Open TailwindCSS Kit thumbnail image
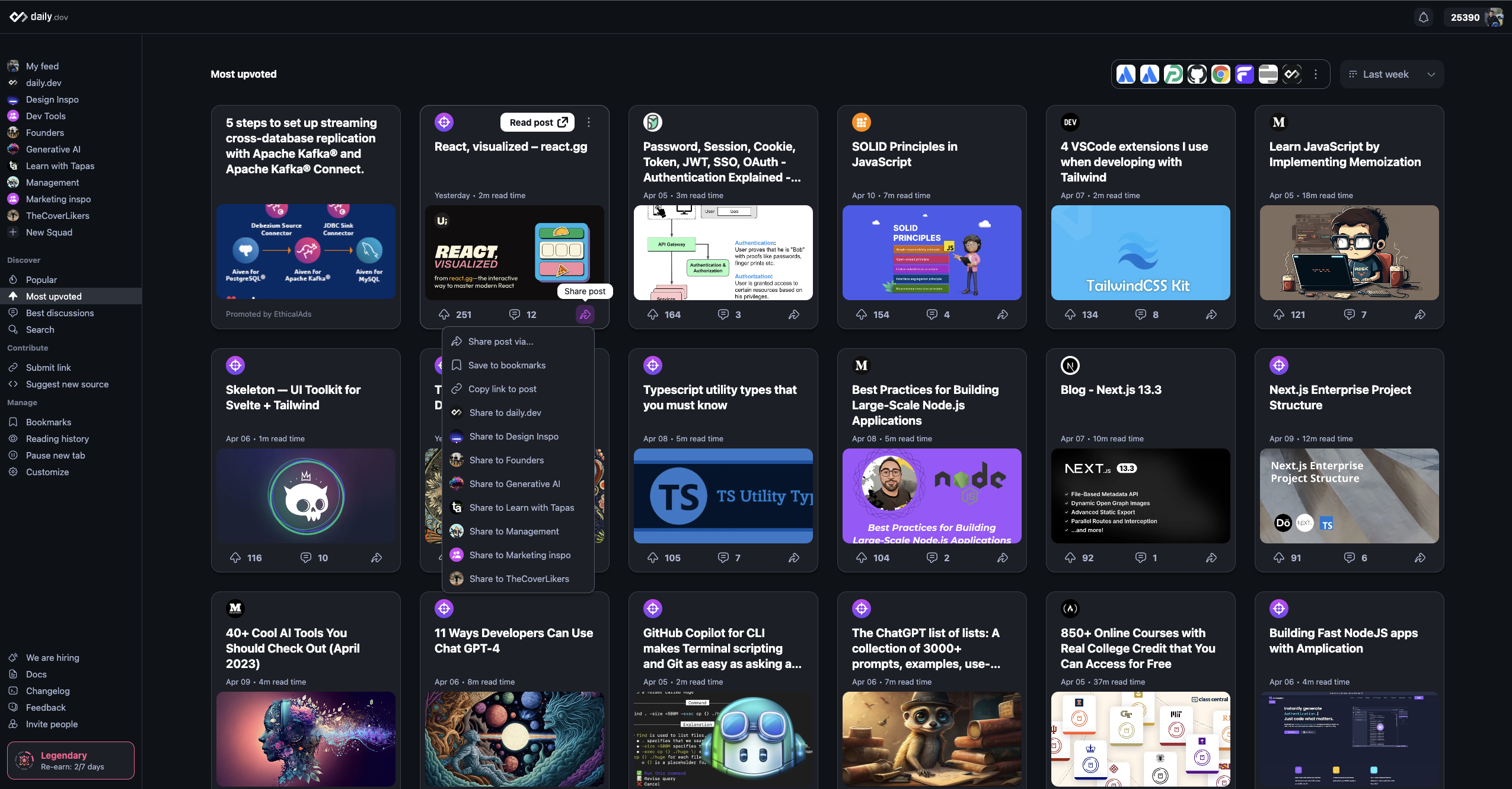 tap(1140, 253)
